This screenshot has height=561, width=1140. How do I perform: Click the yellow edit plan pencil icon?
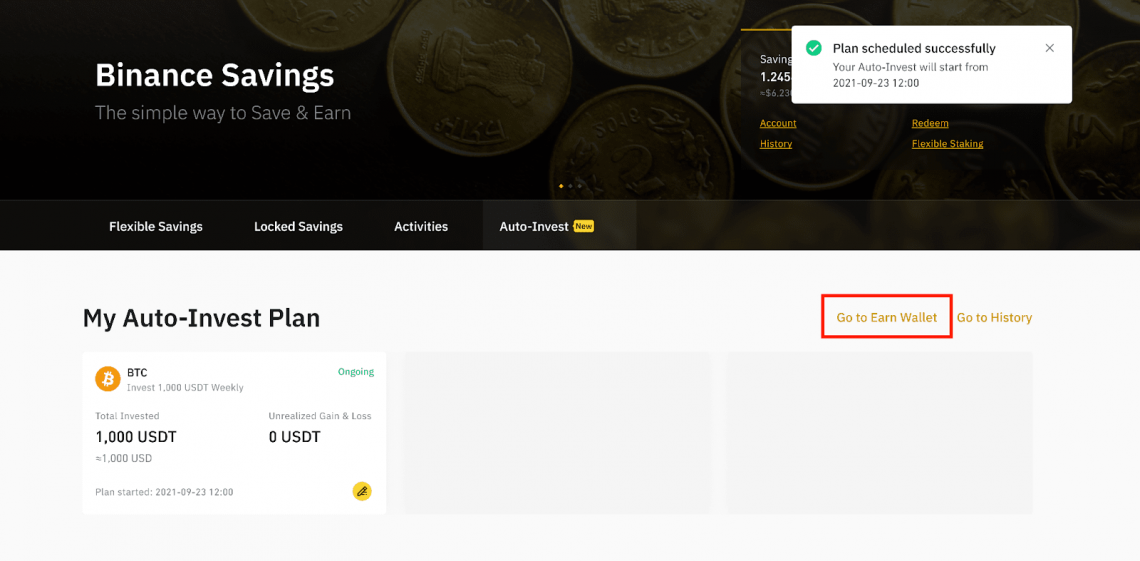362,491
